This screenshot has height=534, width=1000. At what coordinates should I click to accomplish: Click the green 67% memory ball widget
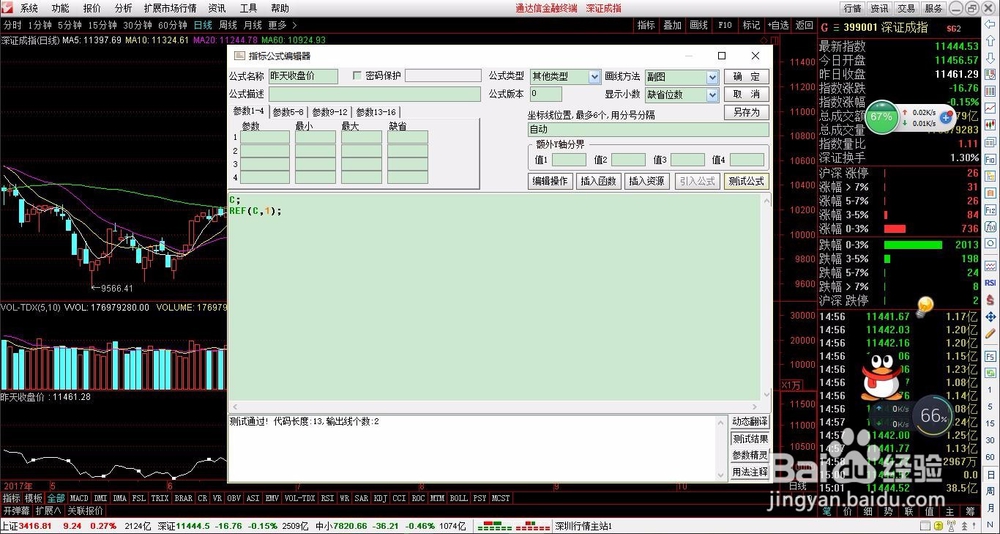tap(881, 117)
